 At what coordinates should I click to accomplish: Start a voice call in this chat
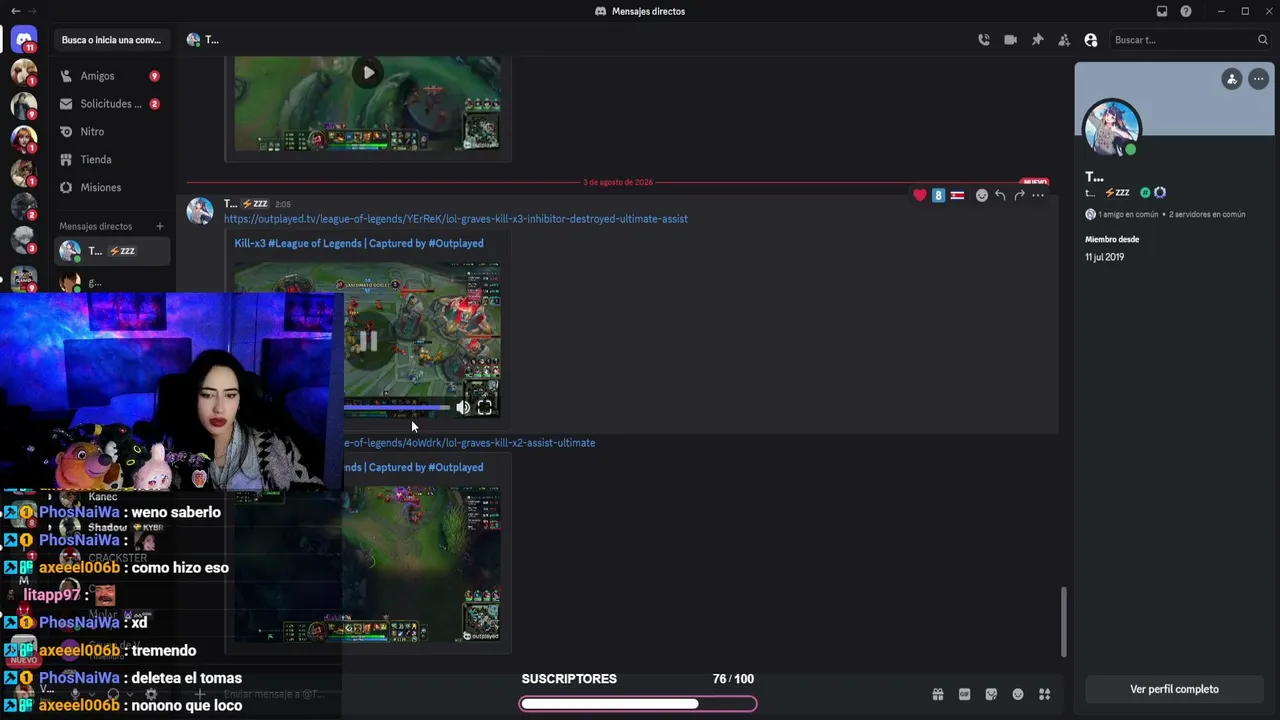pyautogui.click(x=984, y=40)
